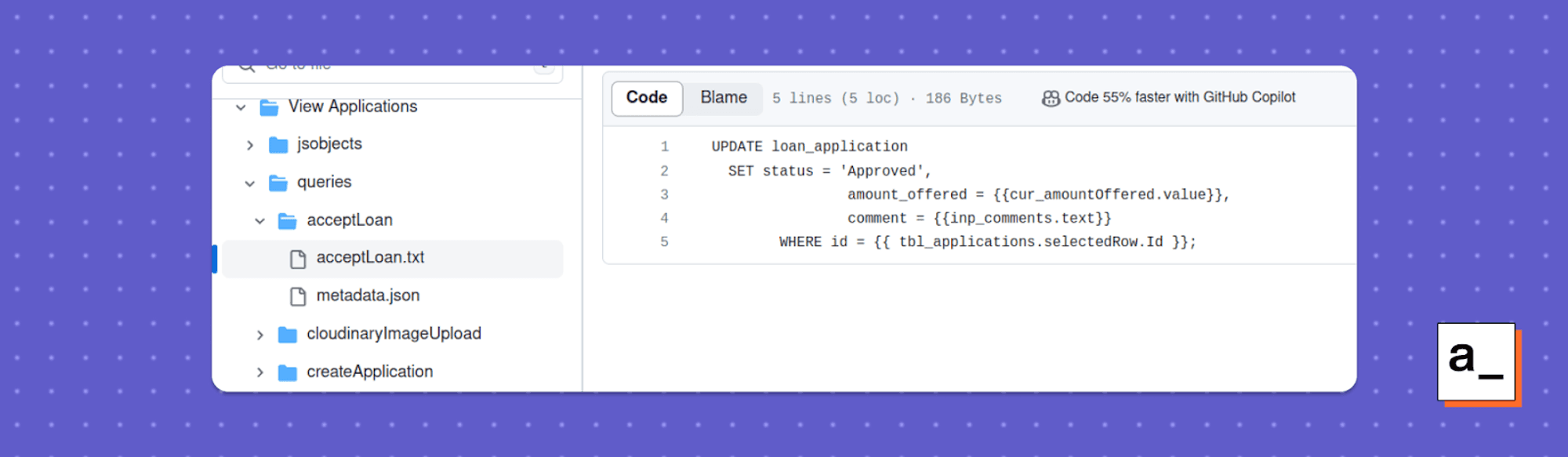Screen dimensions: 1568x457
Task: Open Code 55% faster with GitHub Copilot link
Action: coord(1180,97)
